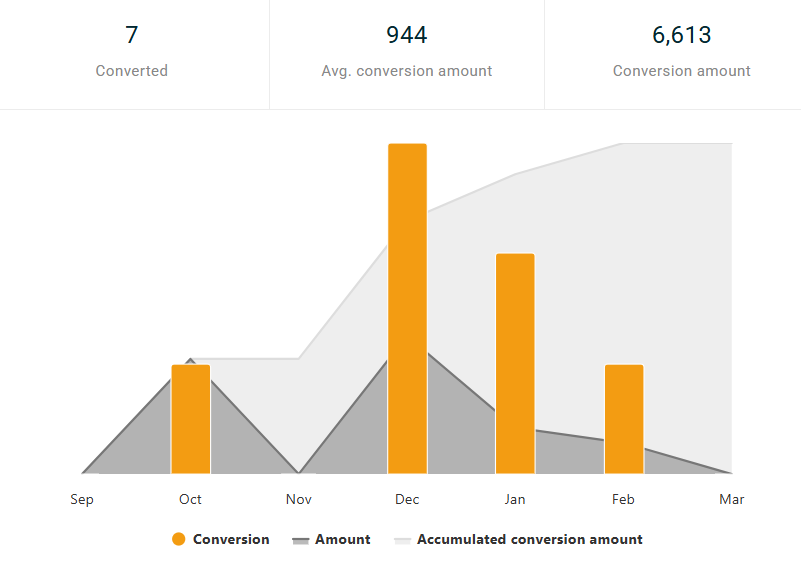Image resolution: width=801 pixels, height=580 pixels.
Task: Hide the Amount series via legend text
Action: [x=342, y=539]
